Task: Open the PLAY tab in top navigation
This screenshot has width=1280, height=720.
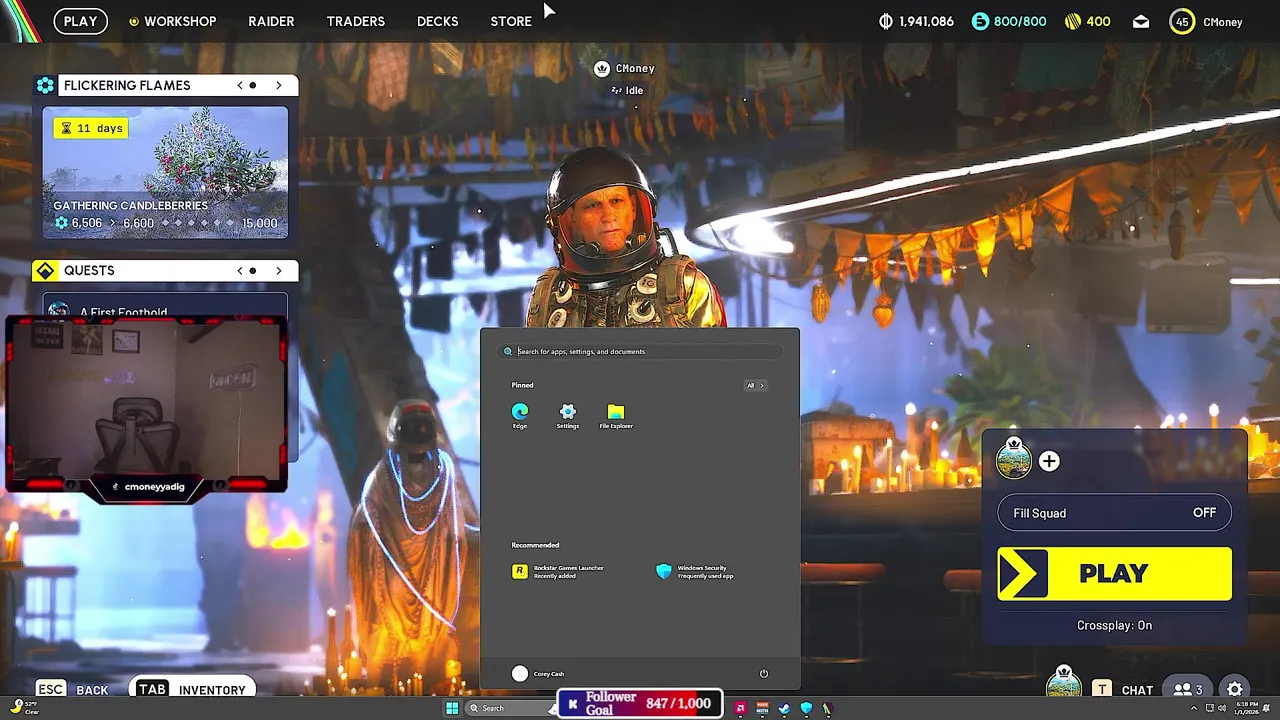Action: (x=81, y=21)
